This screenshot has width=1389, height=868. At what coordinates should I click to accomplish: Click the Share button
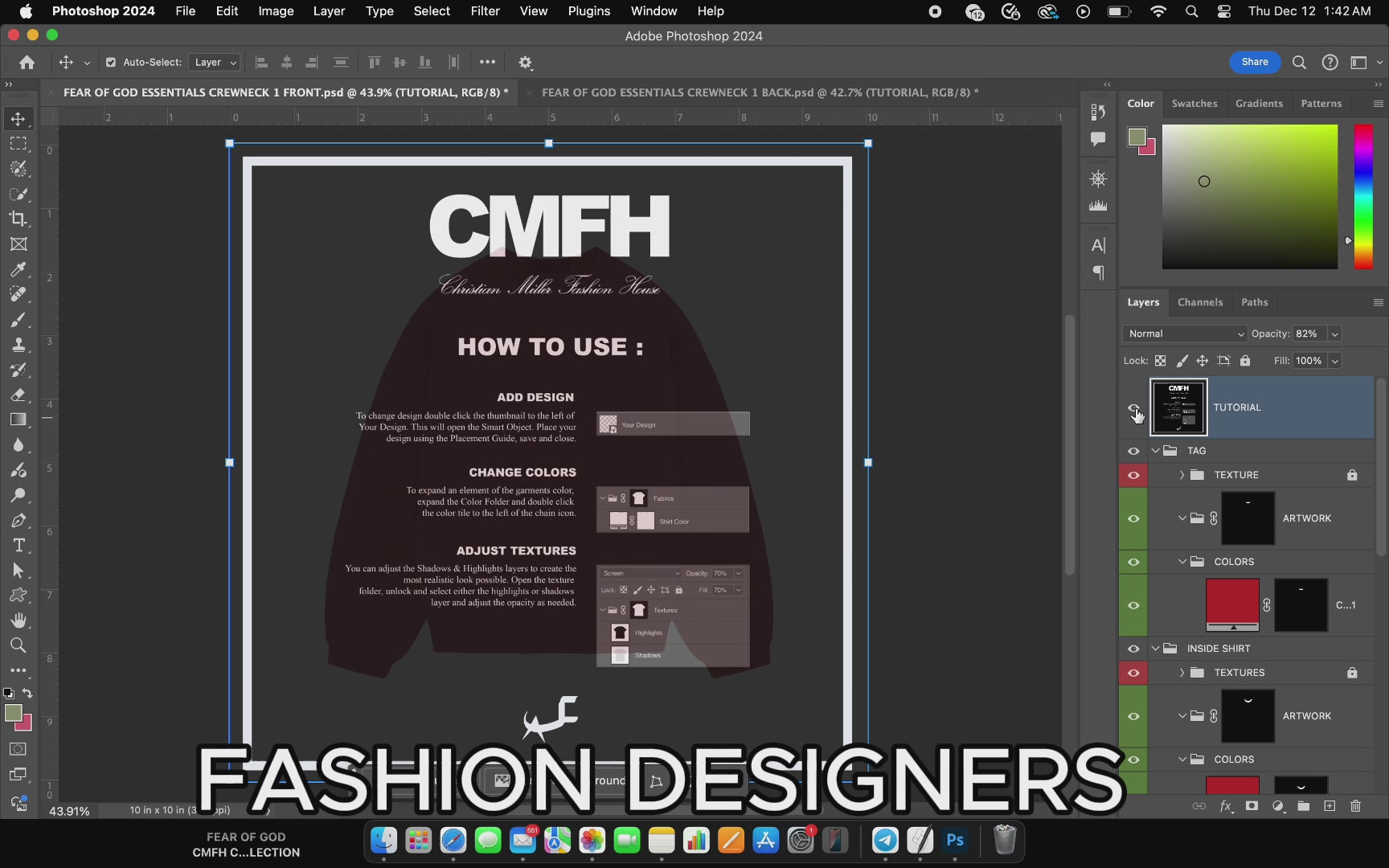click(x=1255, y=62)
